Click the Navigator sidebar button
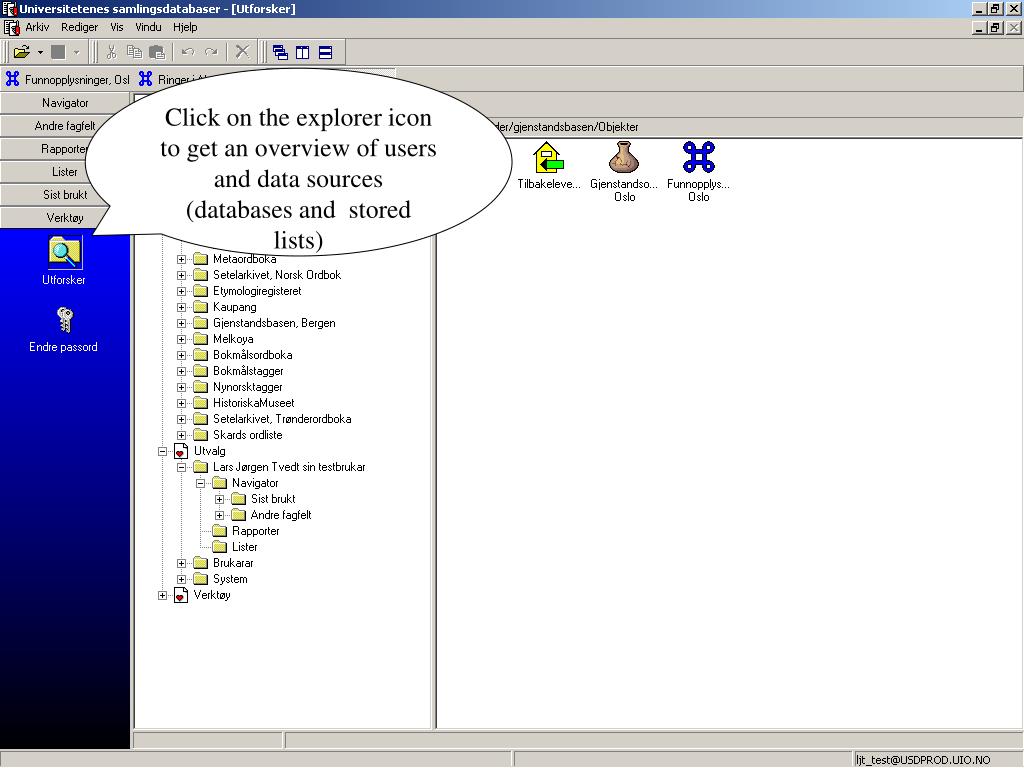The height and width of the screenshot is (768, 1024). click(x=65, y=103)
